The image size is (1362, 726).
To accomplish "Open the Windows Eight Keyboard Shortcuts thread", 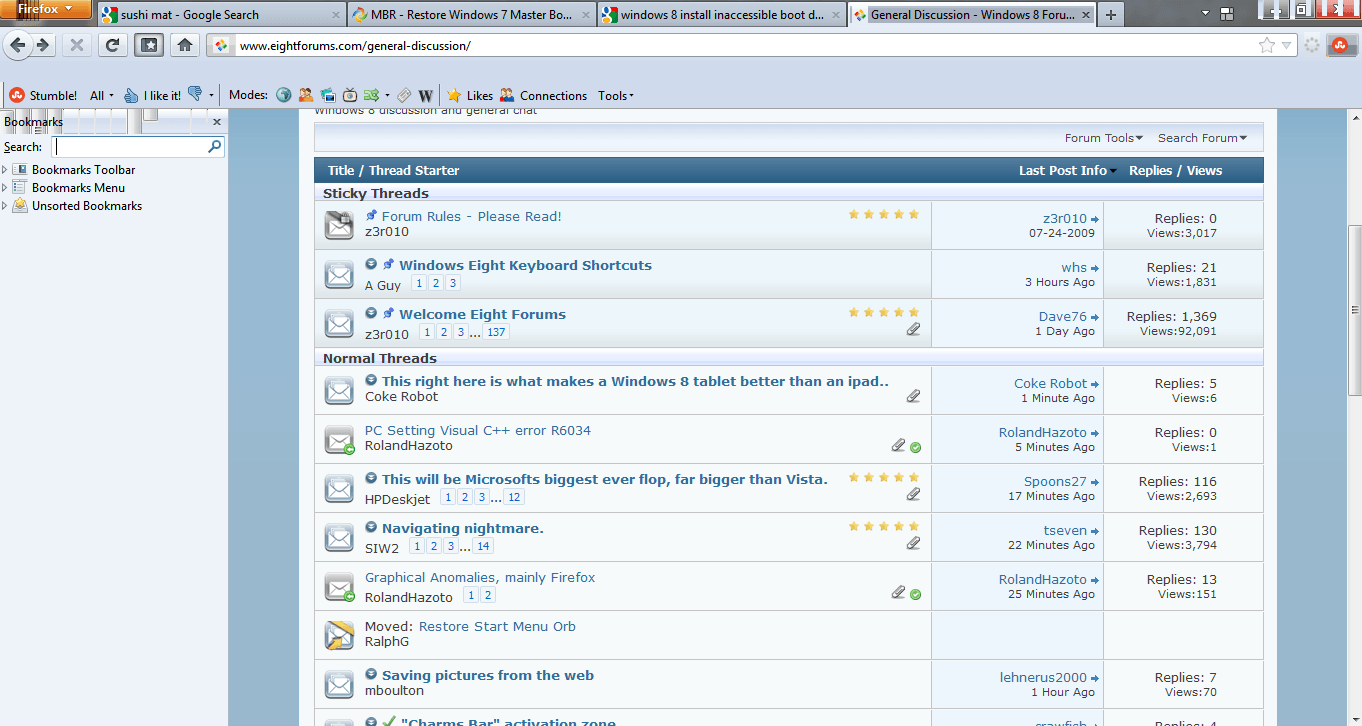I will click(x=525, y=265).
